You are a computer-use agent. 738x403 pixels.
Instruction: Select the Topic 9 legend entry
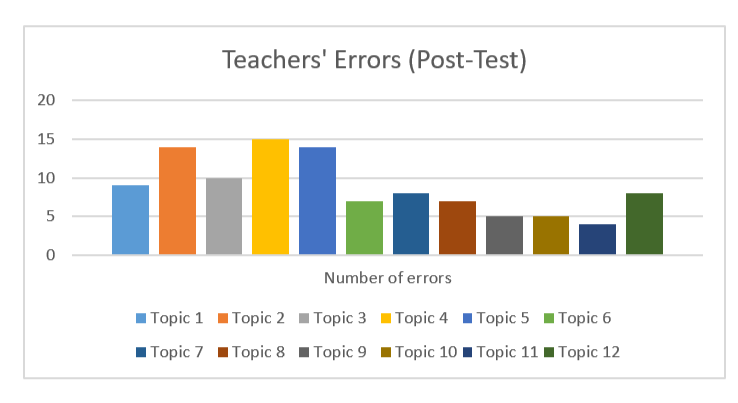click(x=333, y=352)
